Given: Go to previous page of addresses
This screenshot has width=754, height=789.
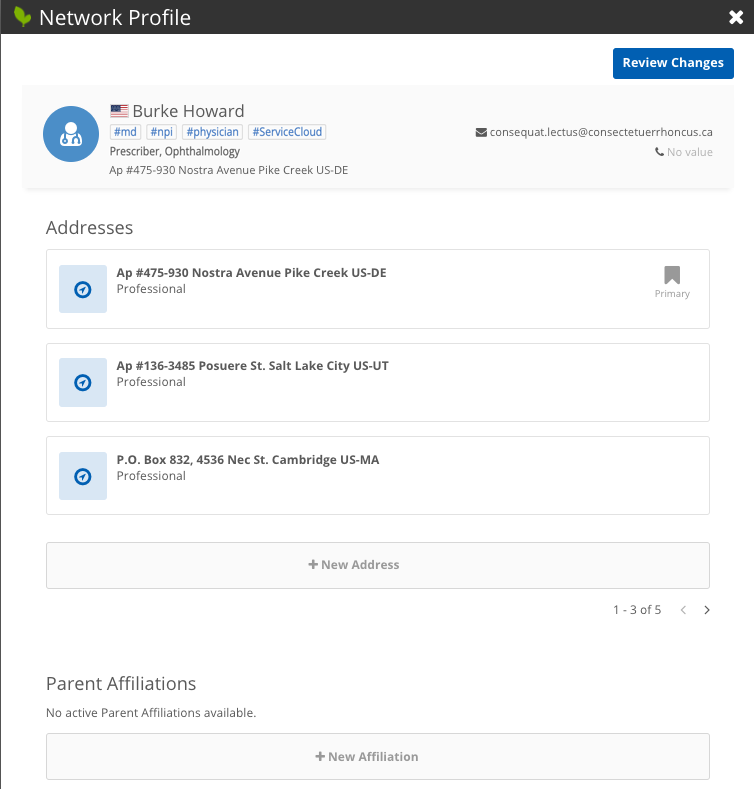Looking at the screenshot, I should coord(683,610).
